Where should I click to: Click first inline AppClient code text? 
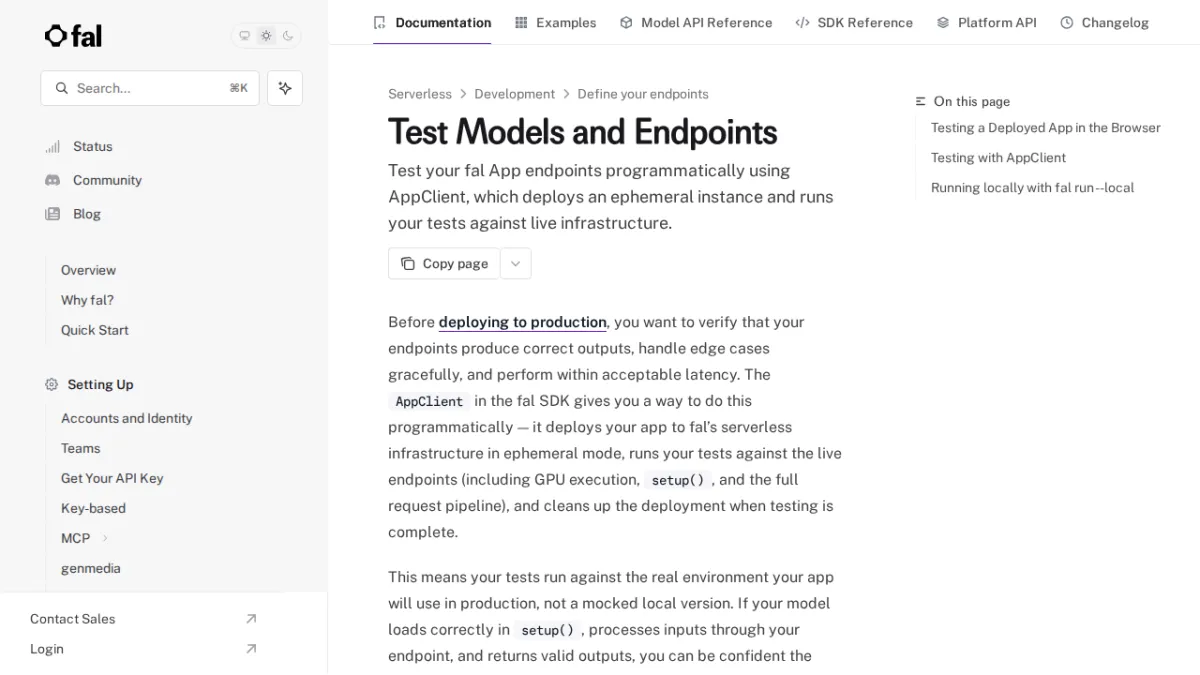pyautogui.click(x=429, y=401)
